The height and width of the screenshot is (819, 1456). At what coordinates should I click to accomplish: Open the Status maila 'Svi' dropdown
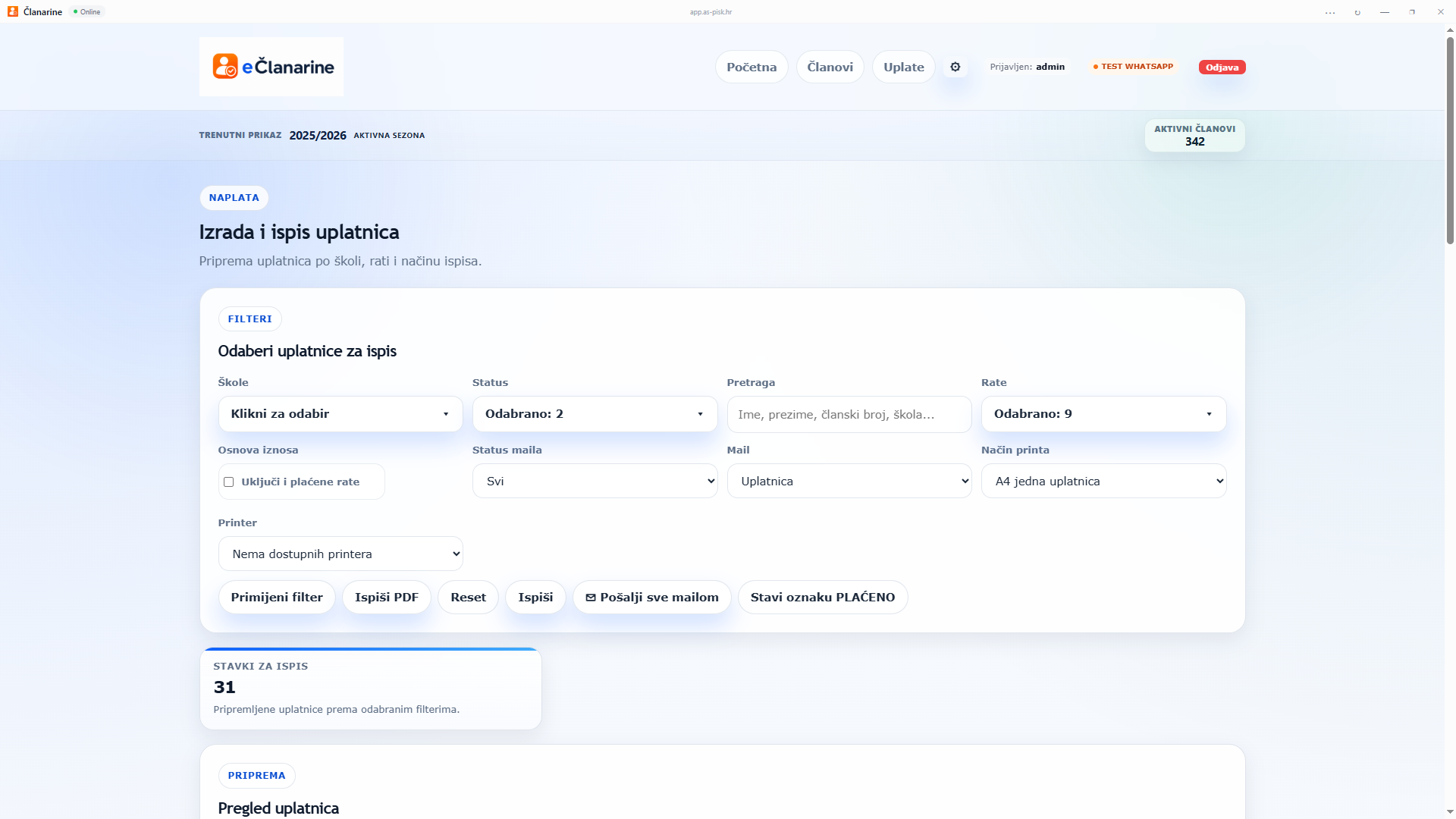point(595,481)
